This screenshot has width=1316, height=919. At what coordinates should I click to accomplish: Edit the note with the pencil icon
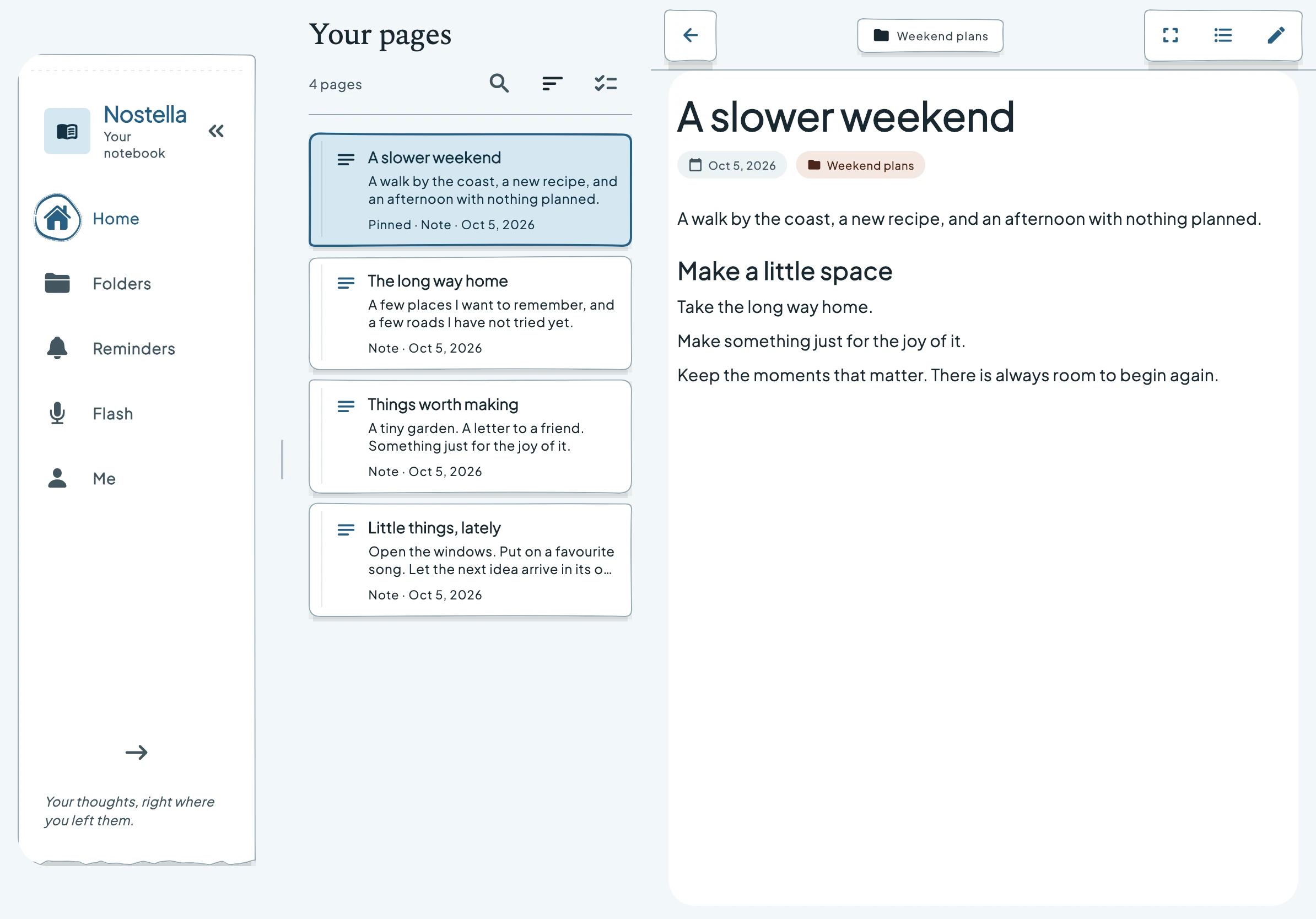tap(1276, 35)
